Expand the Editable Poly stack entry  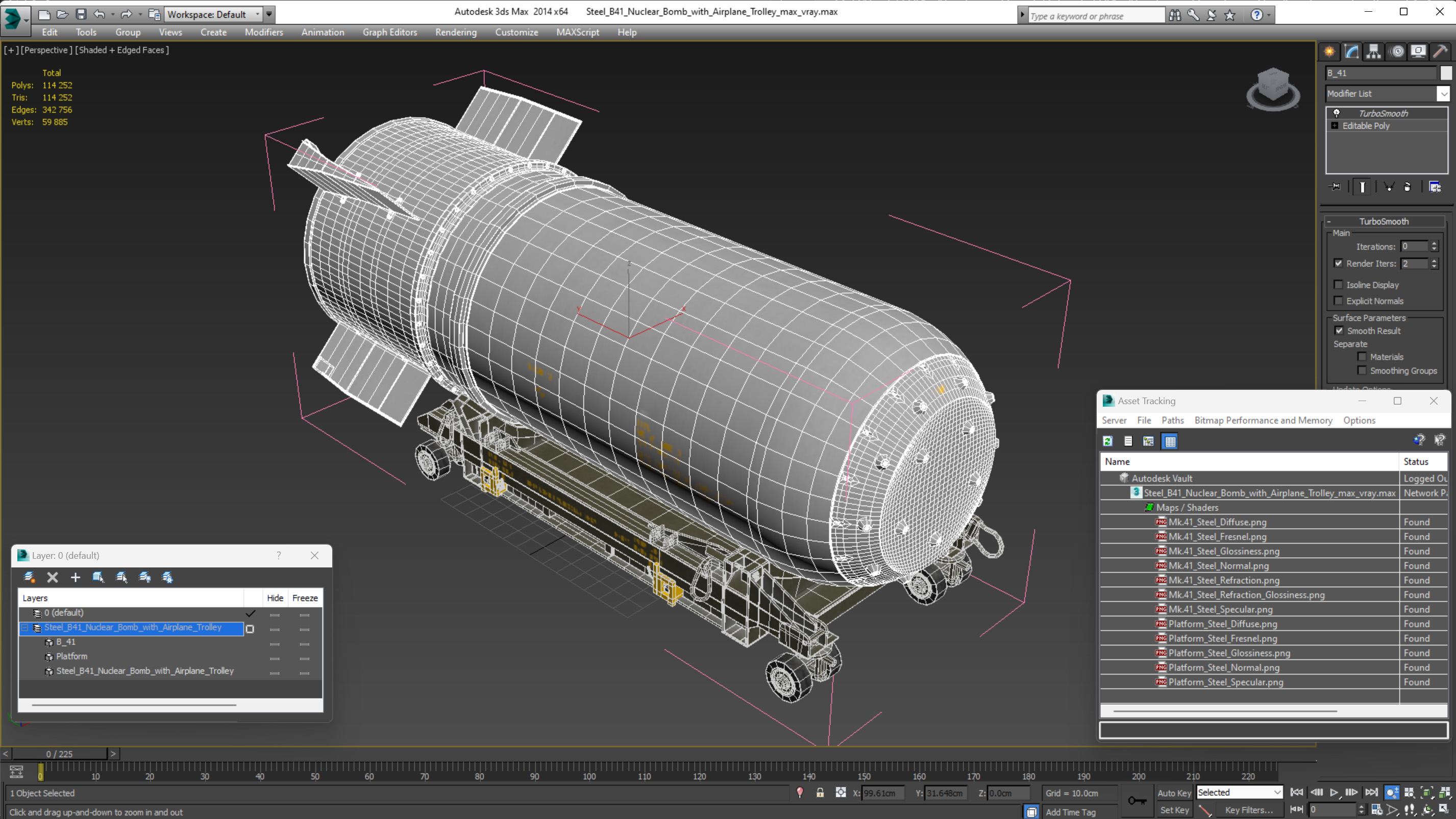click(x=1335, y=126)
